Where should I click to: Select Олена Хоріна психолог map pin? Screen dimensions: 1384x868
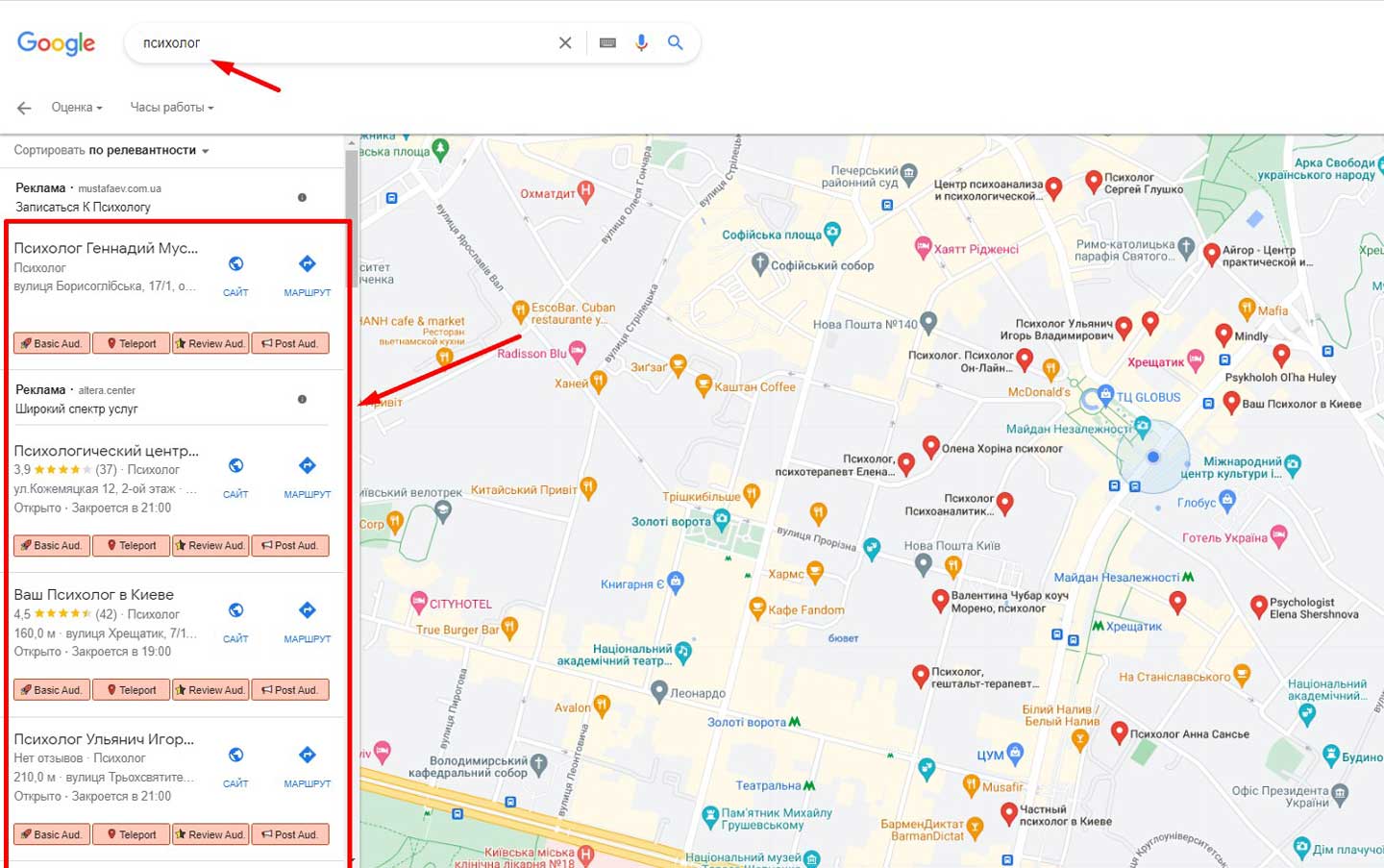pos(930,446)
